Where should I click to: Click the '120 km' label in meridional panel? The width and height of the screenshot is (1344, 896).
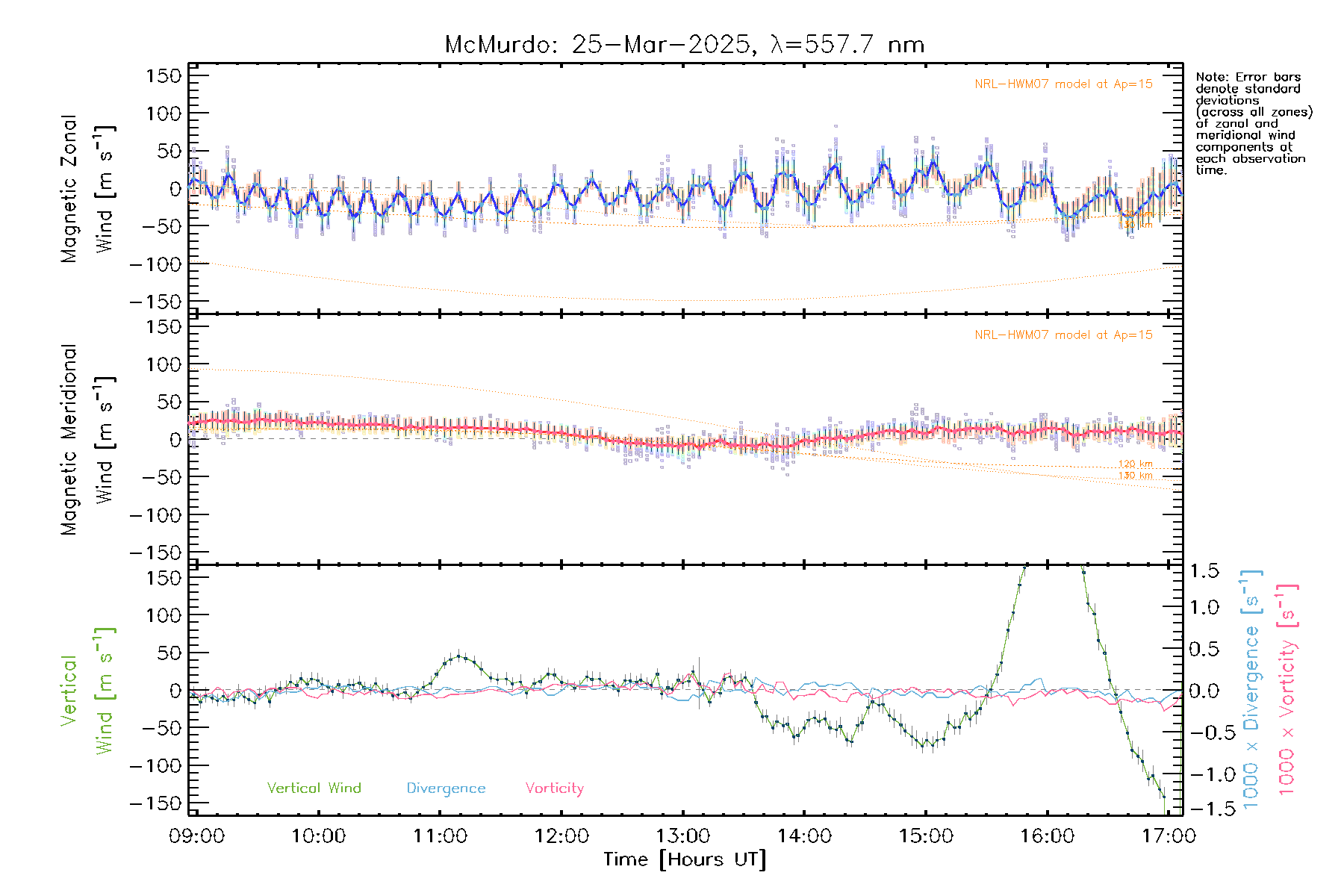click(x=1135, y=464)
